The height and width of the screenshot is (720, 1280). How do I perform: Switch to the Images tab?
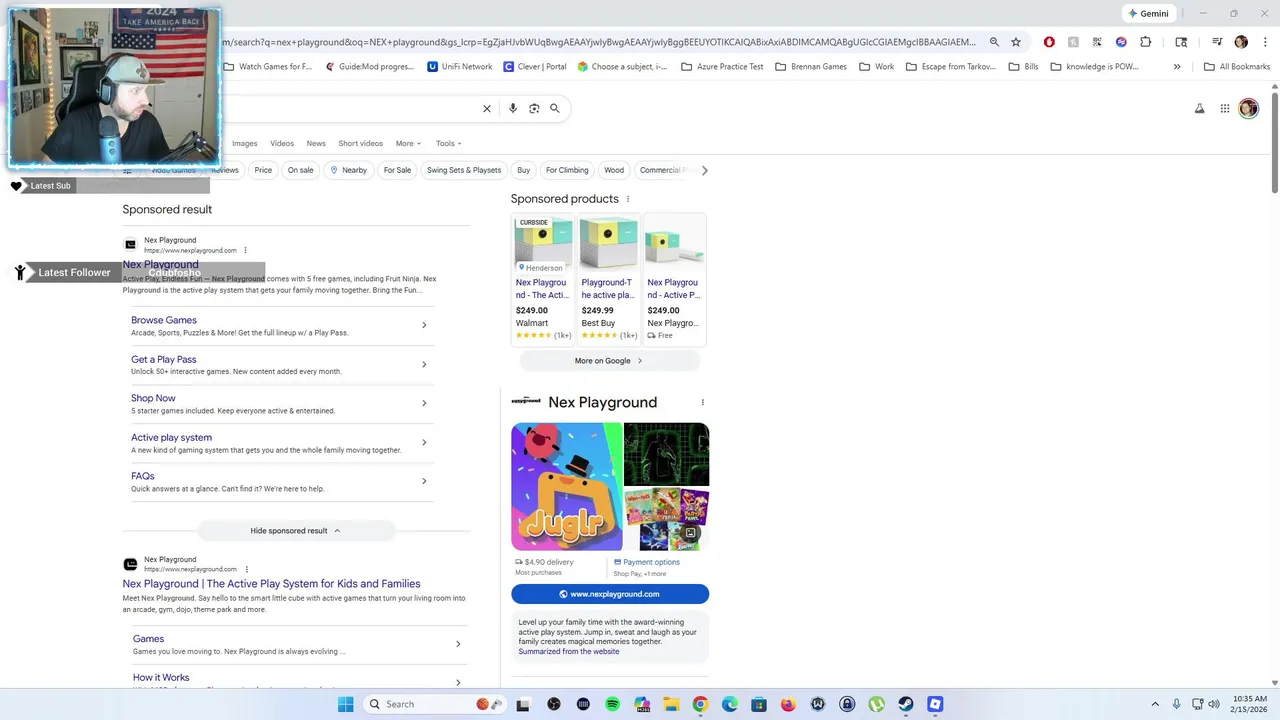[x=245, y=143]
